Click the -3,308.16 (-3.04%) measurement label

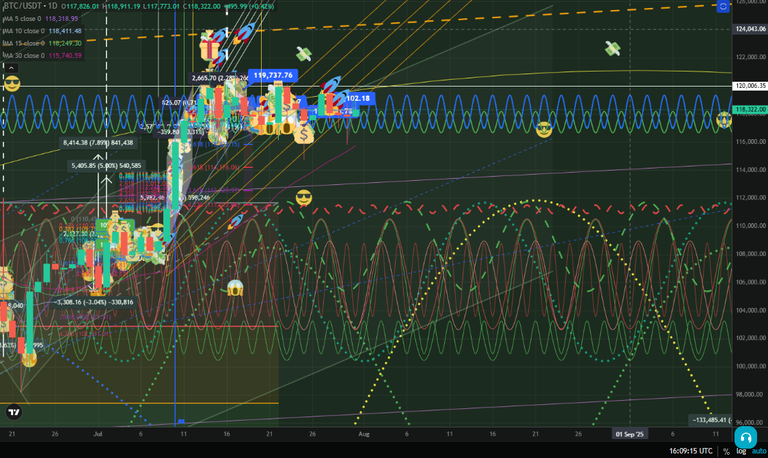click(95, 302)
